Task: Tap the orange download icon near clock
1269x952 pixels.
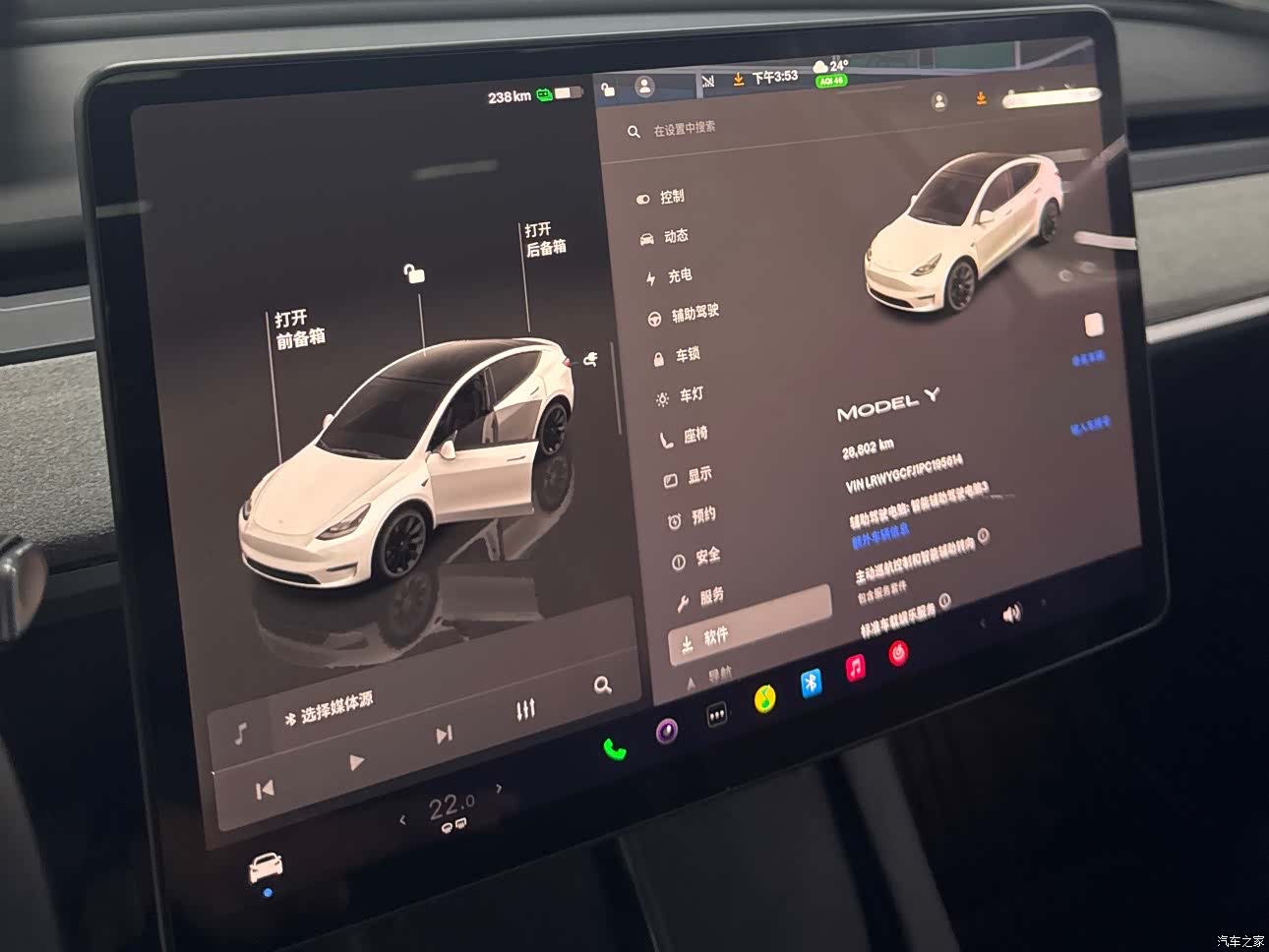Action: pyautogui.click(x=738, y=80)
